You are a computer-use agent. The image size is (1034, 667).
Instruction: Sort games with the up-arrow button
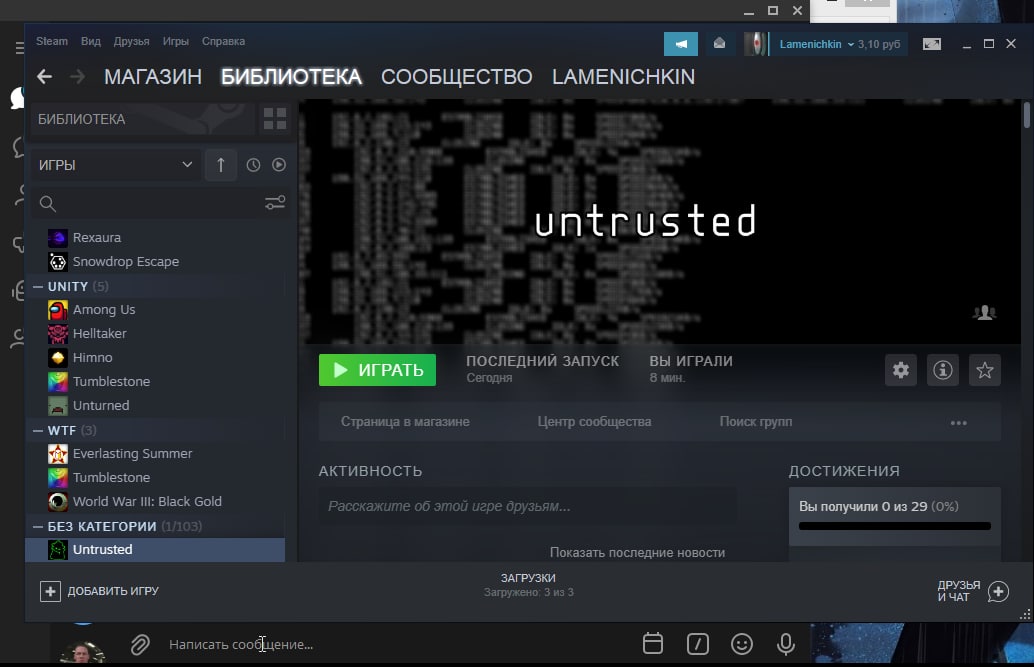221,165
